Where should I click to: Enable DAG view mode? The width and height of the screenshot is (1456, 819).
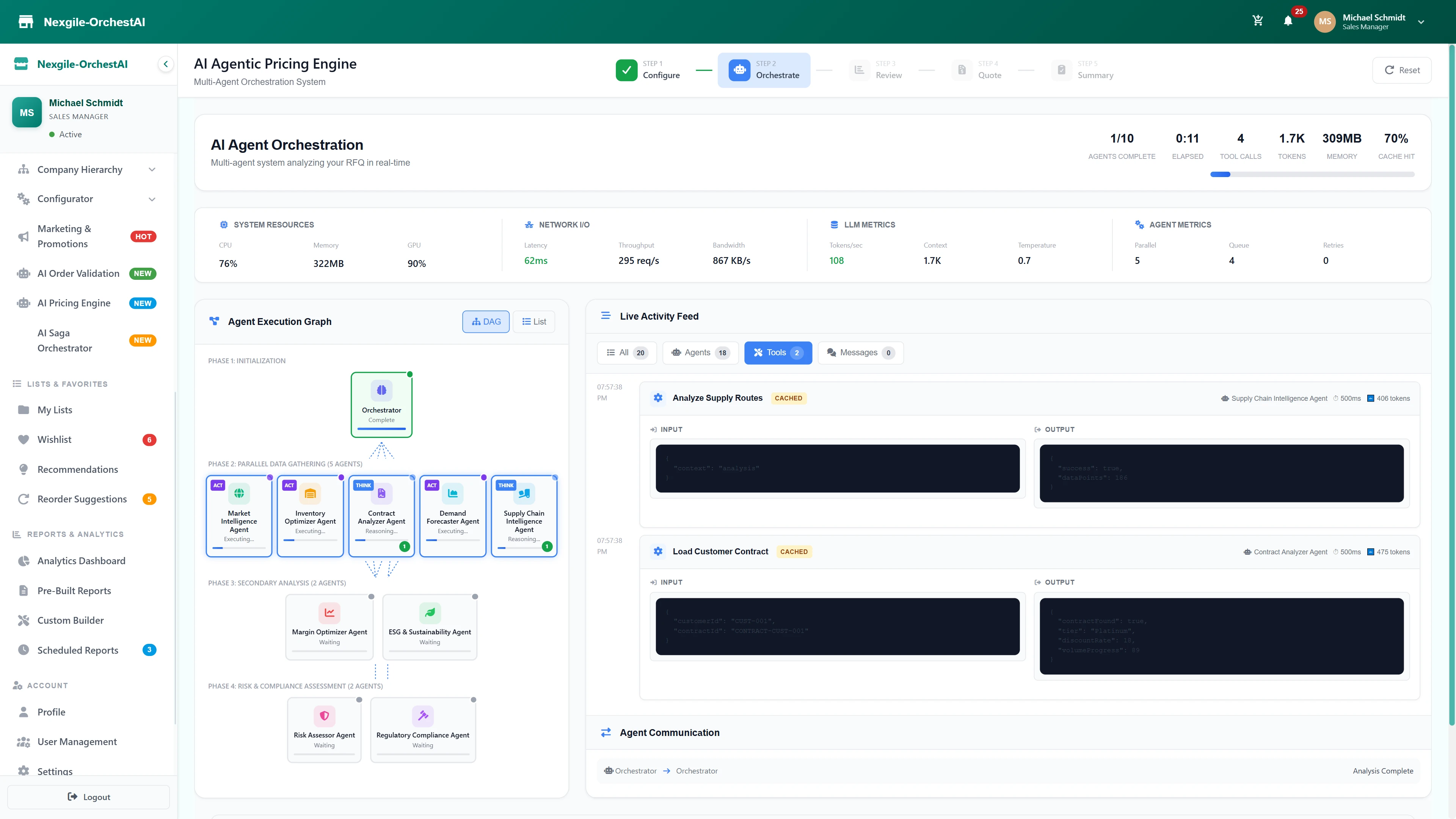tap(485, 321)
